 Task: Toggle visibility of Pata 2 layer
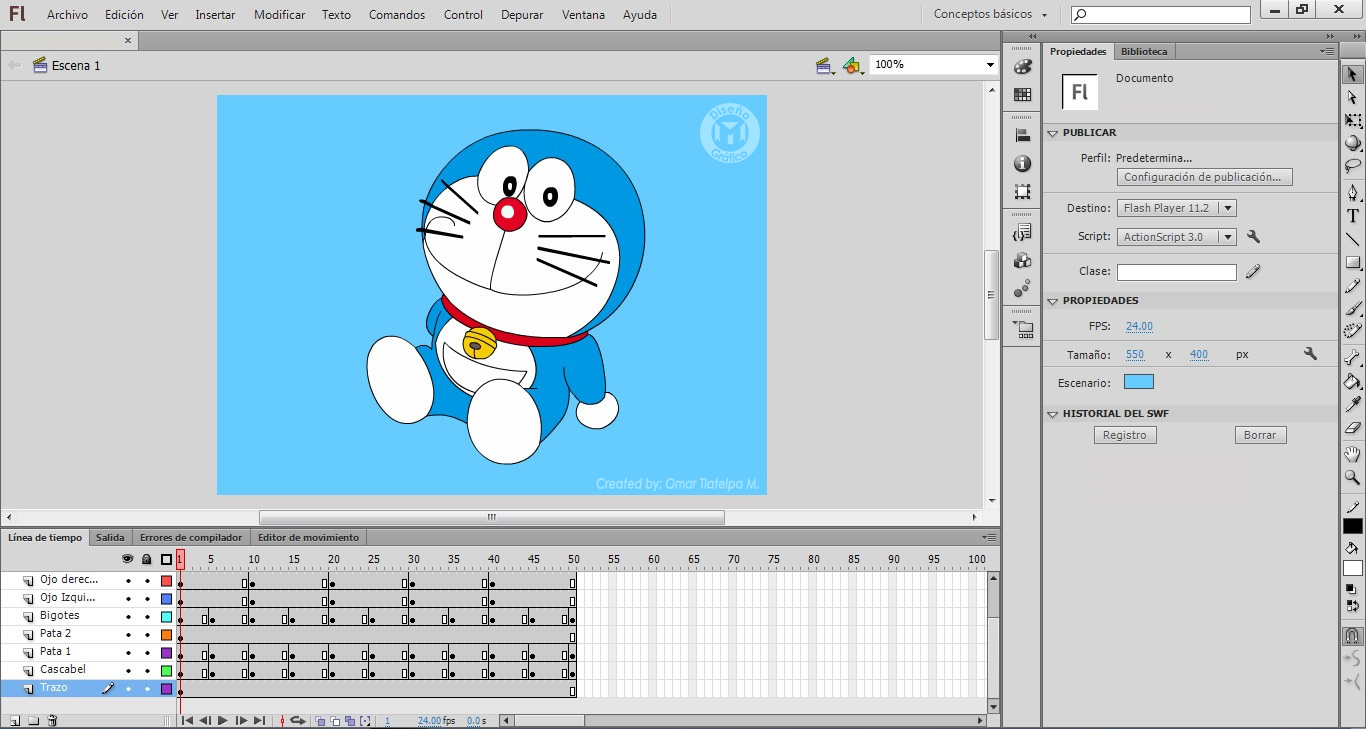(x=128, y=635)
